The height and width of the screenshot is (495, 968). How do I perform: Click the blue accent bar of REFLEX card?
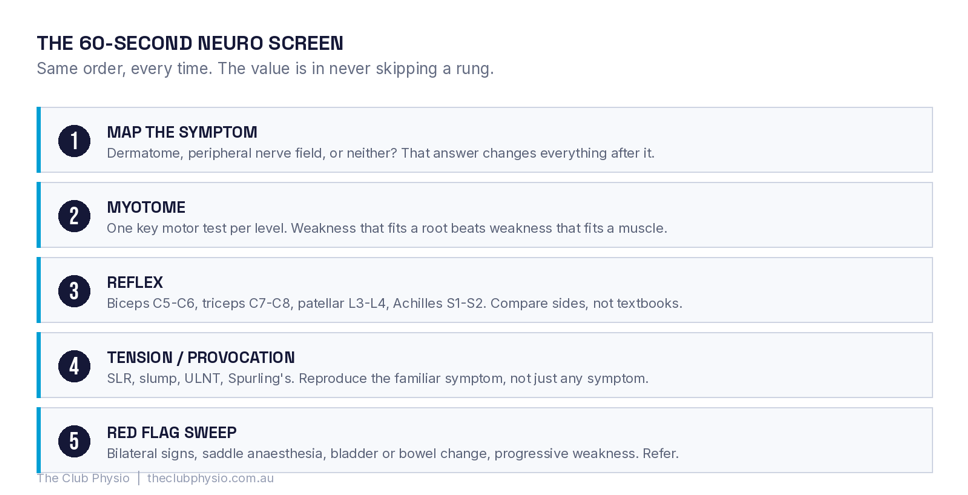[39, 290]
